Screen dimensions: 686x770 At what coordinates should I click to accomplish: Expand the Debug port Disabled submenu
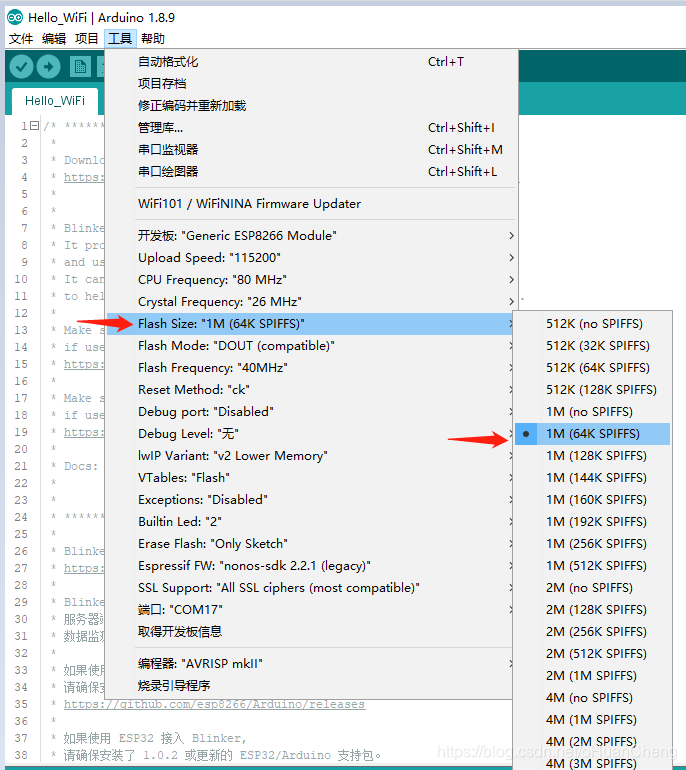310,412
